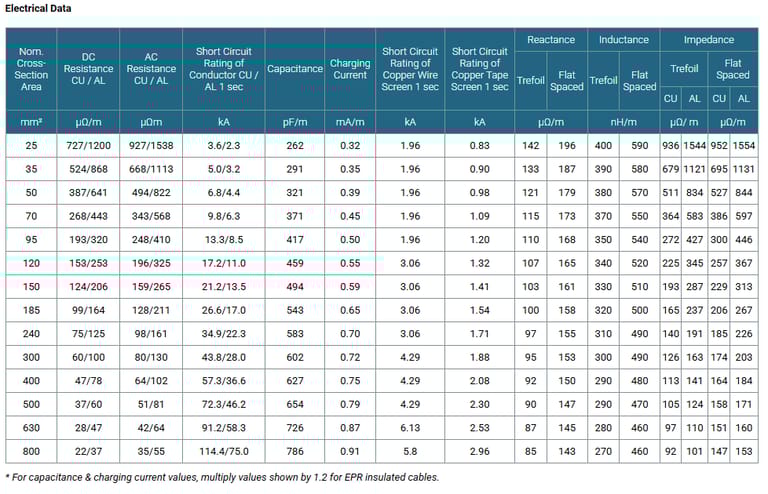
Task: Select DC resistance cell 727/1200
Action: 87,146
